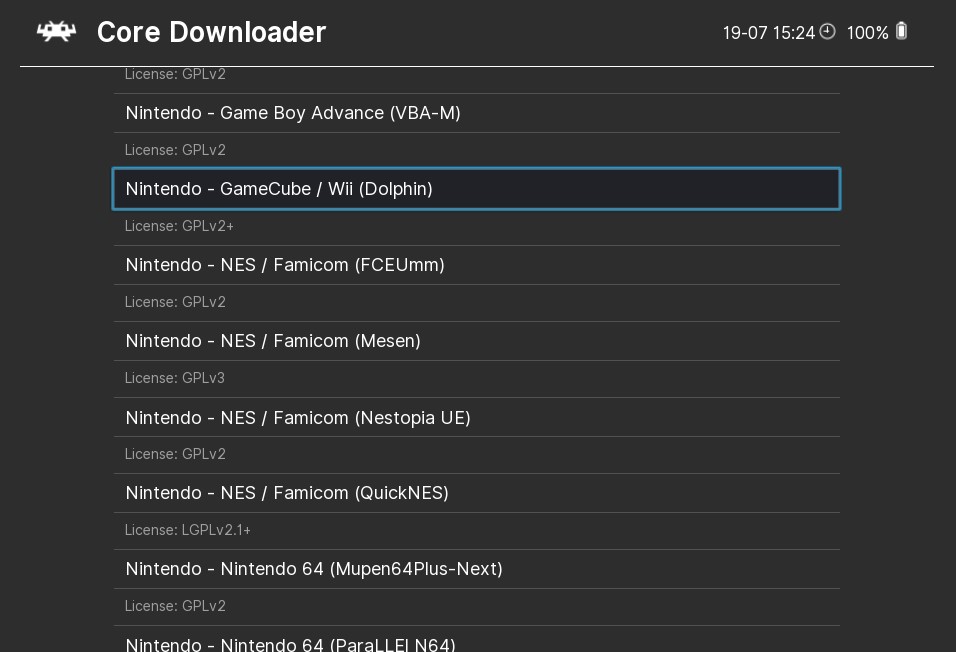Click the Core Downloader title text
The height and width of the screenshot is (652, 956).
coord(211,32)
